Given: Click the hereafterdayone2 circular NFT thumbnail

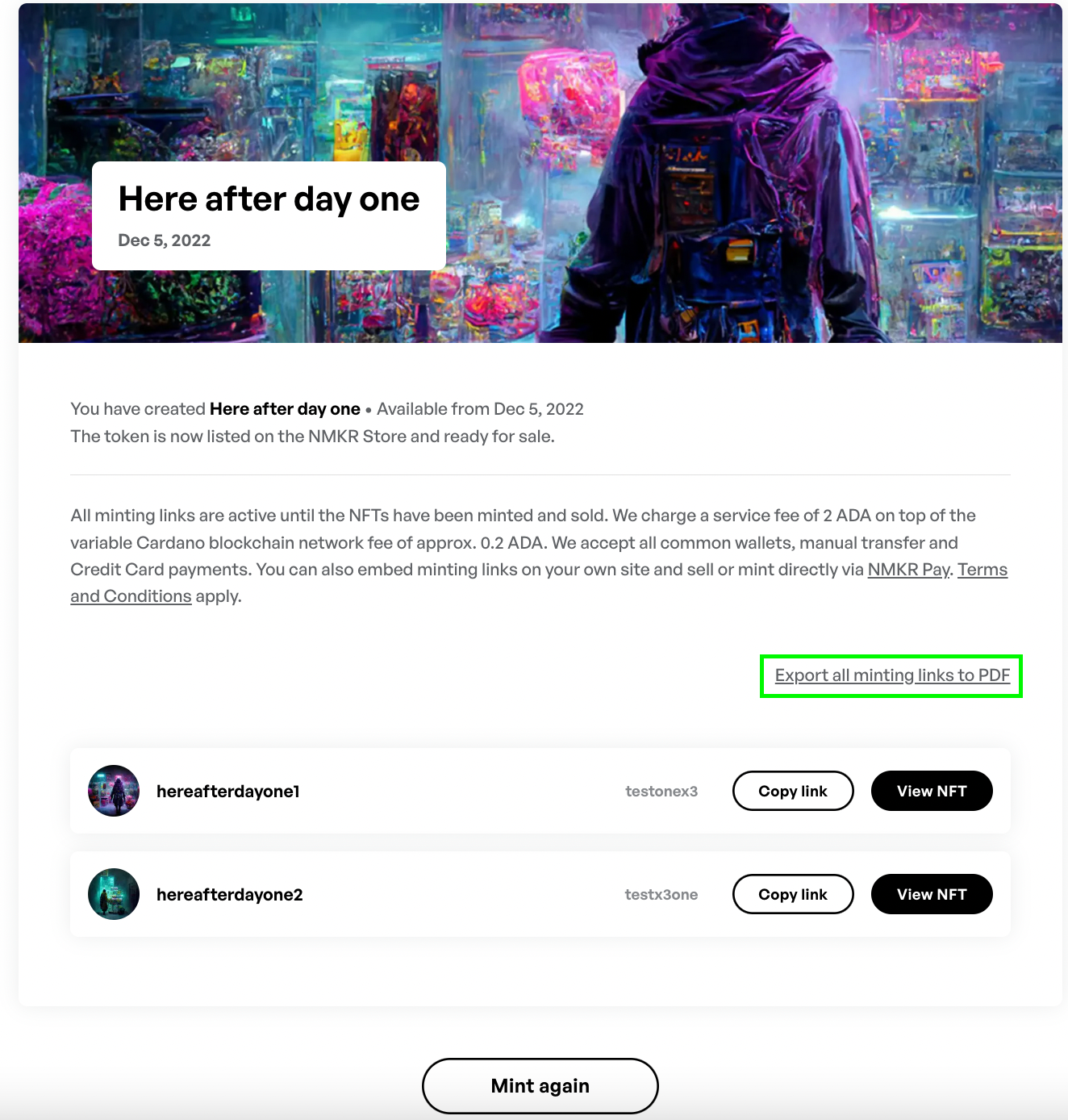Looking at the screenshot, I should point(114,894).
